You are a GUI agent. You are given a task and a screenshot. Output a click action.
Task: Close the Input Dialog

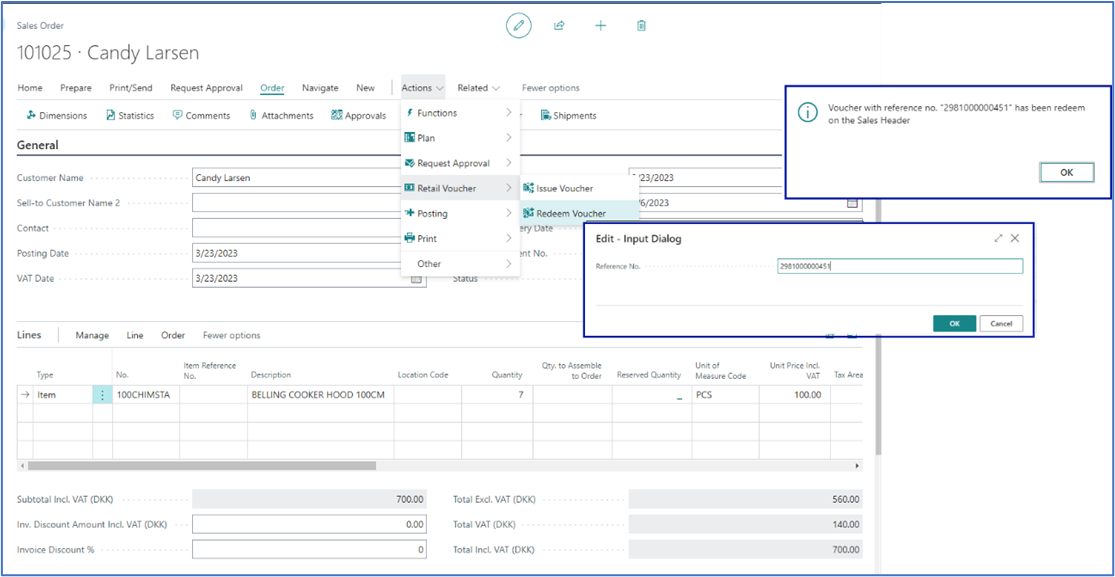pyautogui.click(x=1015, y=238)
